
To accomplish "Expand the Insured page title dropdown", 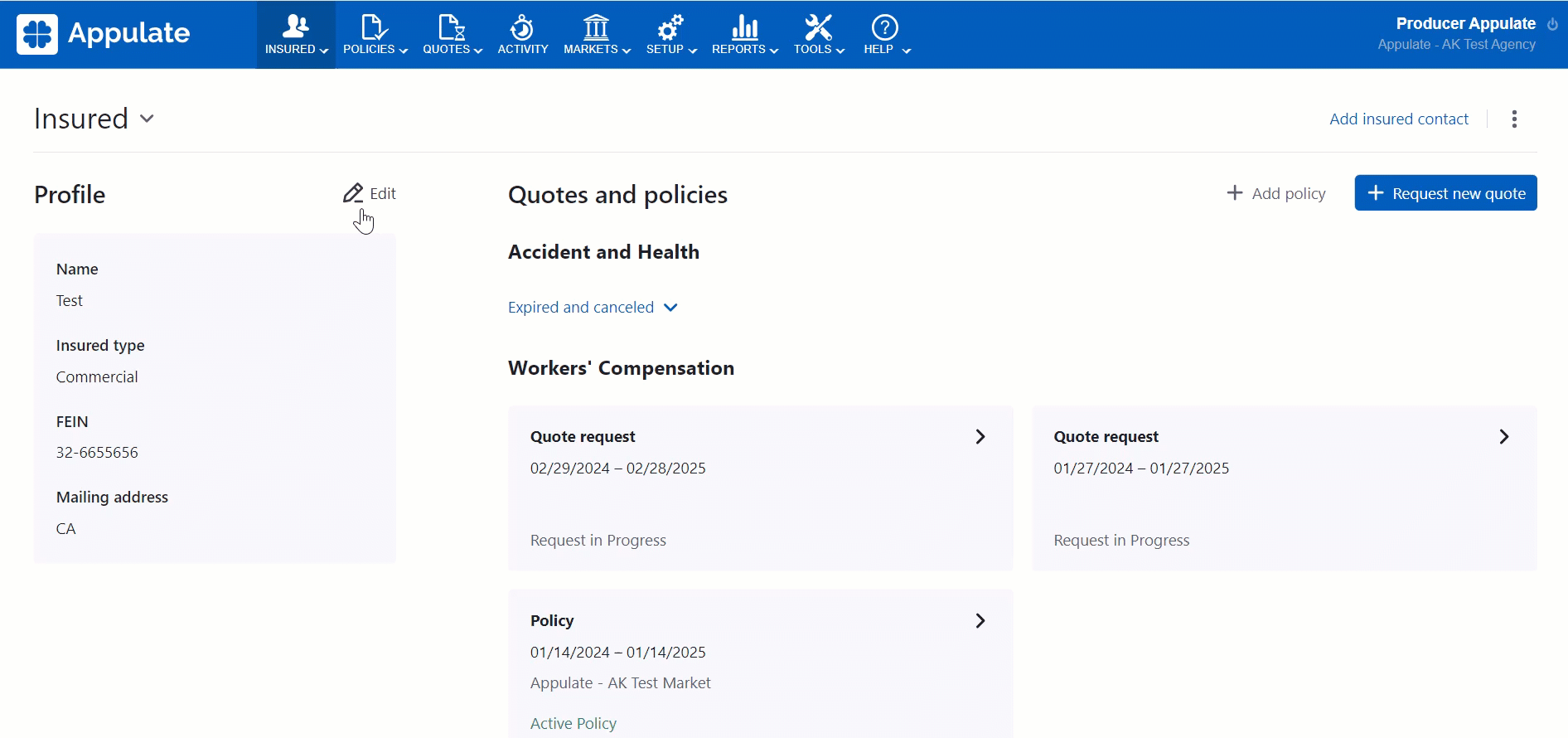I will (x=147, y=119).
